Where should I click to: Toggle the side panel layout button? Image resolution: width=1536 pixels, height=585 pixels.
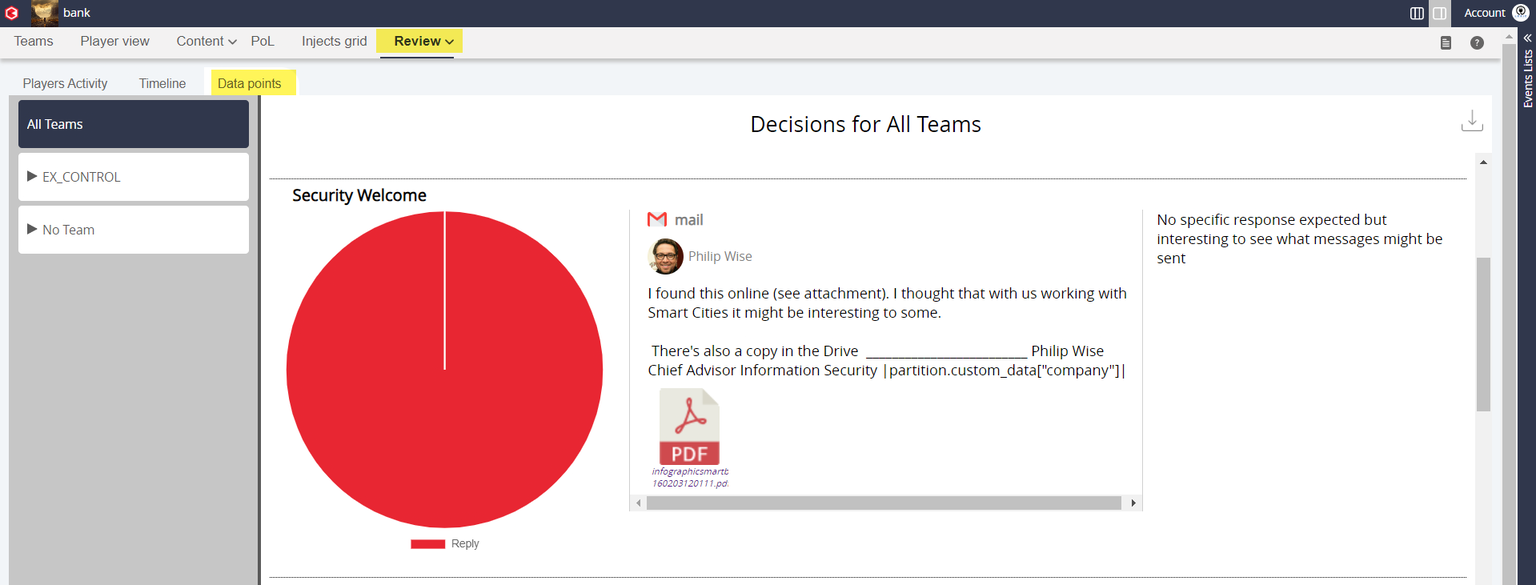1439,13
